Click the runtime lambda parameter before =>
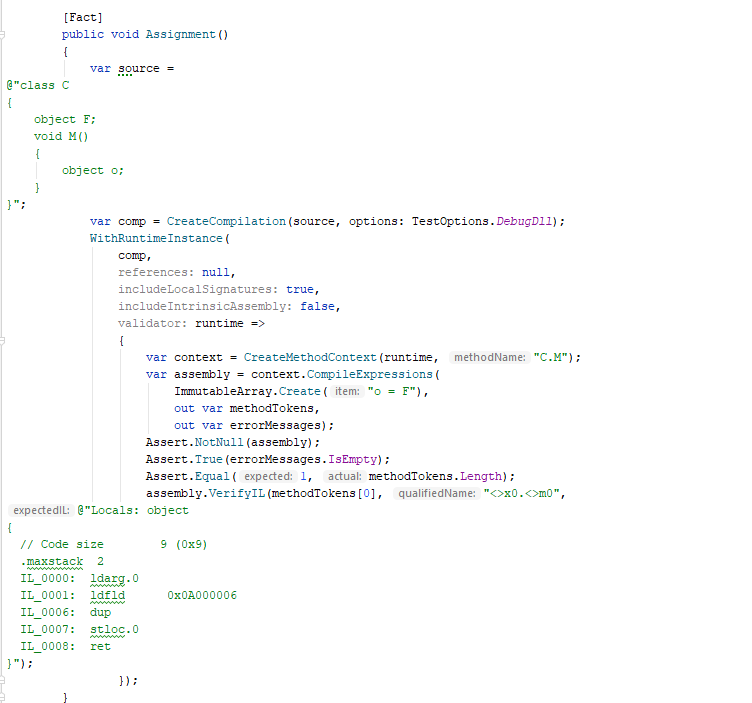 coord(219,324)
